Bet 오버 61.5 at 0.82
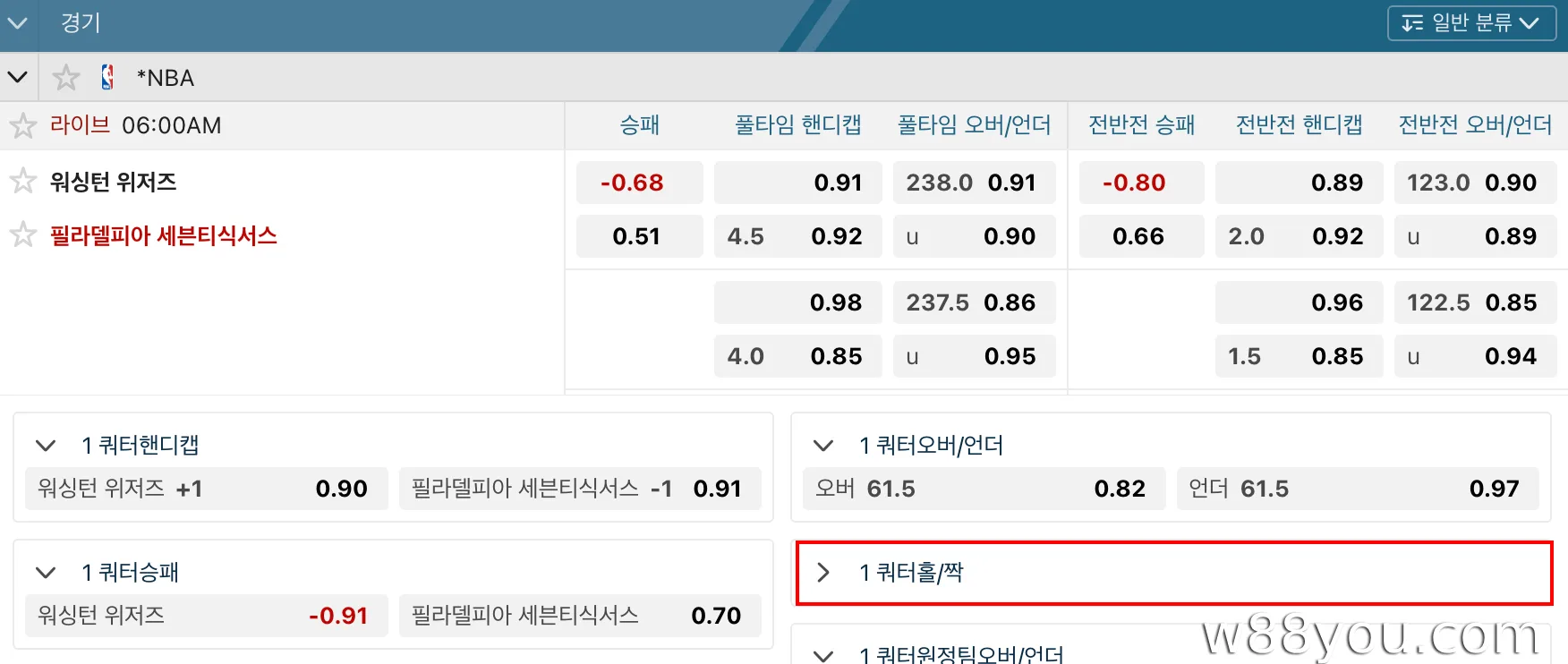This screenshot has width=1568, height=664. (x=984, y=489)
